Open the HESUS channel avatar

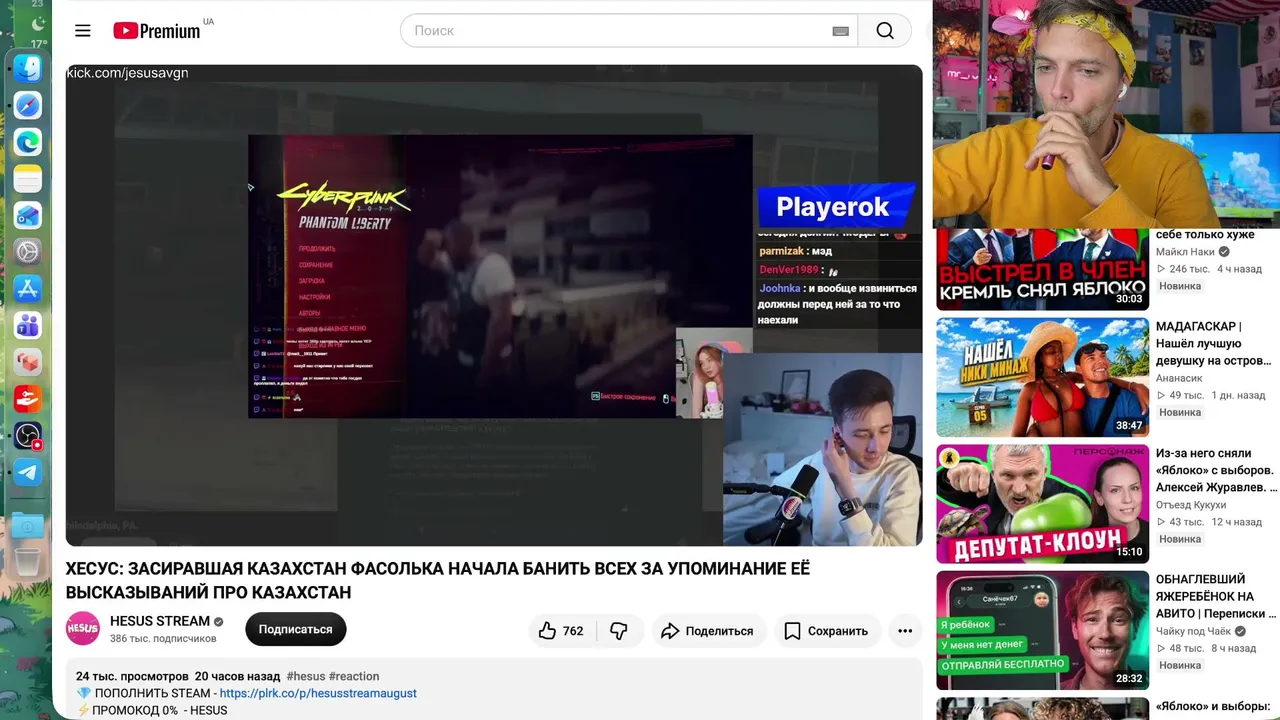coord(83,629)
